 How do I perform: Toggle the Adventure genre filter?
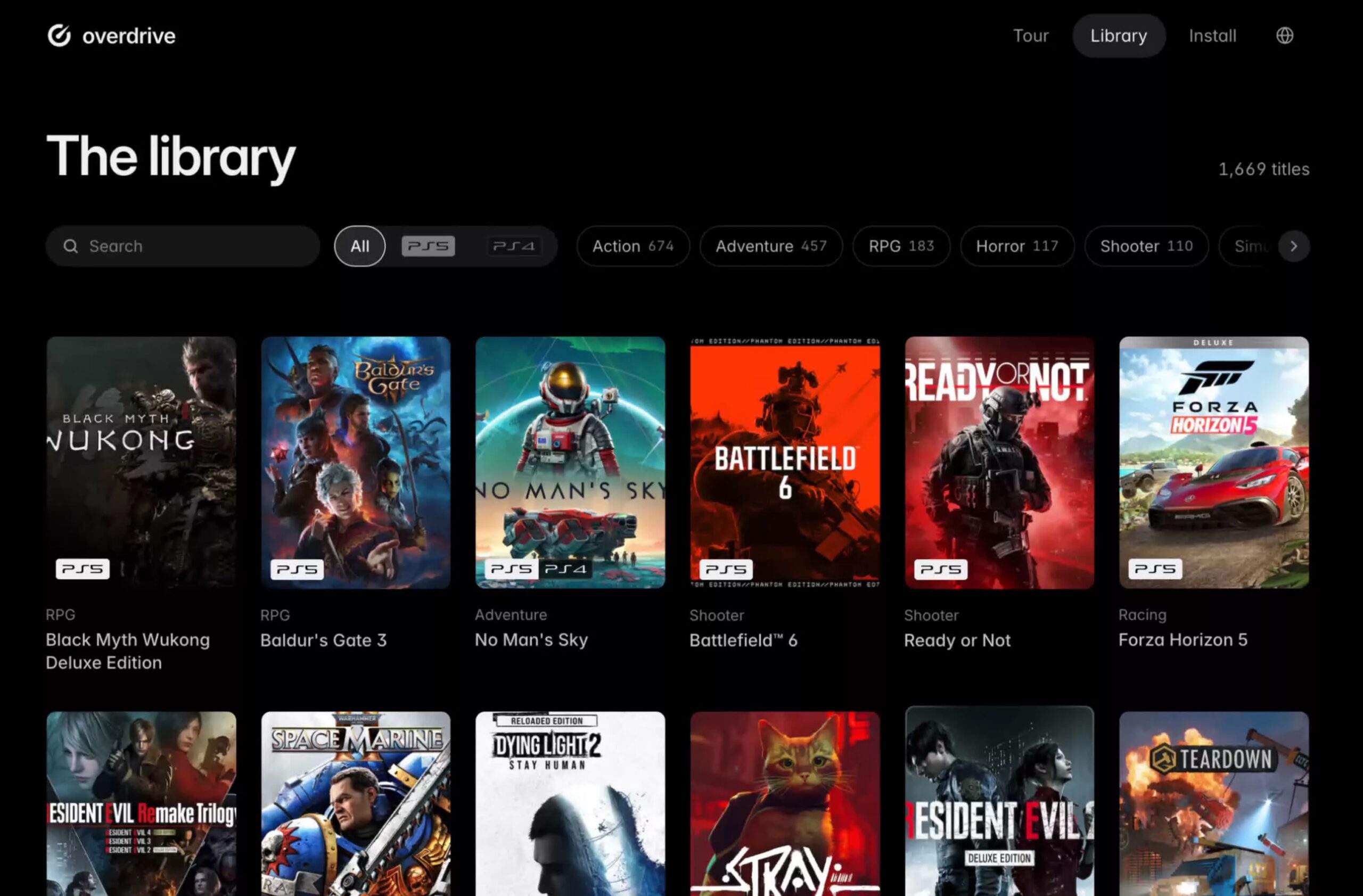[771, 246]
